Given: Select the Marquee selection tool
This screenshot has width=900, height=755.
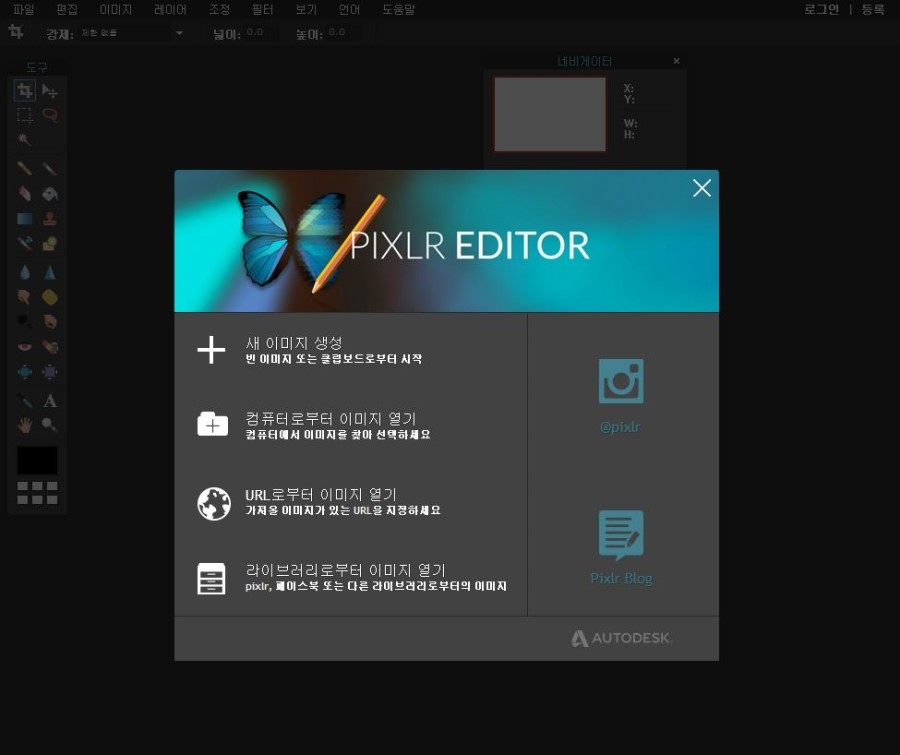Looking at the screenshot, I should tap(24, 115).
